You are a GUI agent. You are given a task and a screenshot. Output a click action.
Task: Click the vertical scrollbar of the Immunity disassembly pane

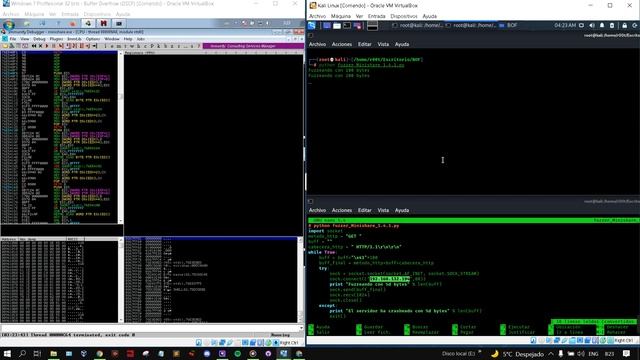(120, 137)
